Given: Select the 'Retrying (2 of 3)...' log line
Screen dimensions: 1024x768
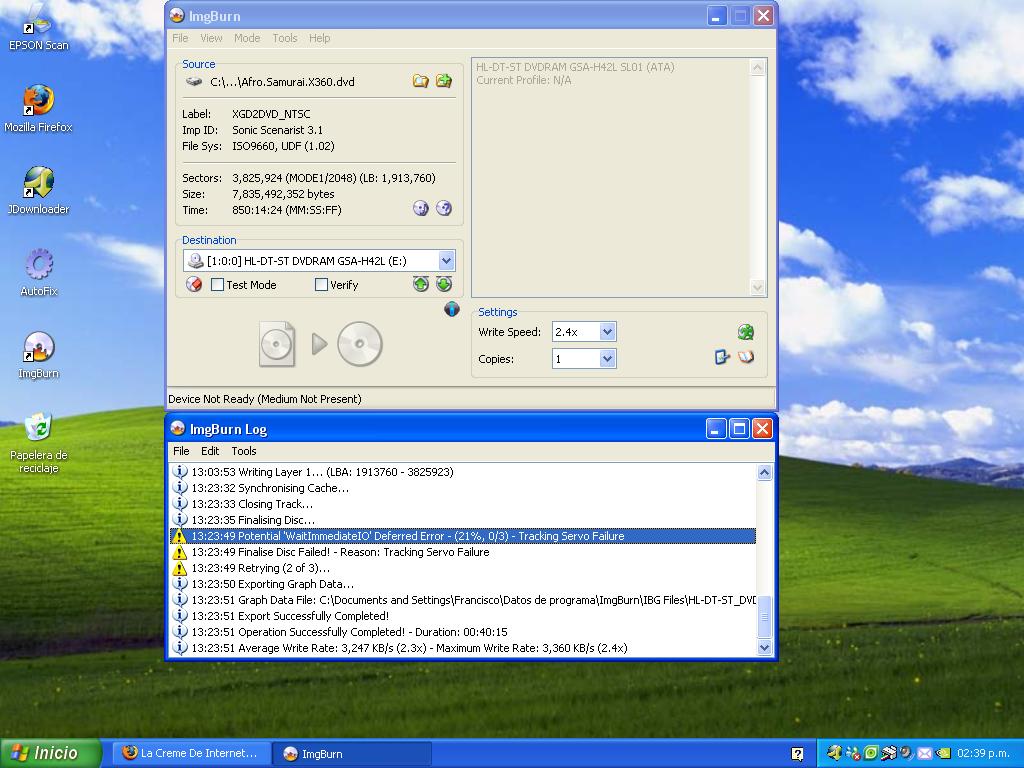Looking at the screenshot, I should [x=462, y=568].
